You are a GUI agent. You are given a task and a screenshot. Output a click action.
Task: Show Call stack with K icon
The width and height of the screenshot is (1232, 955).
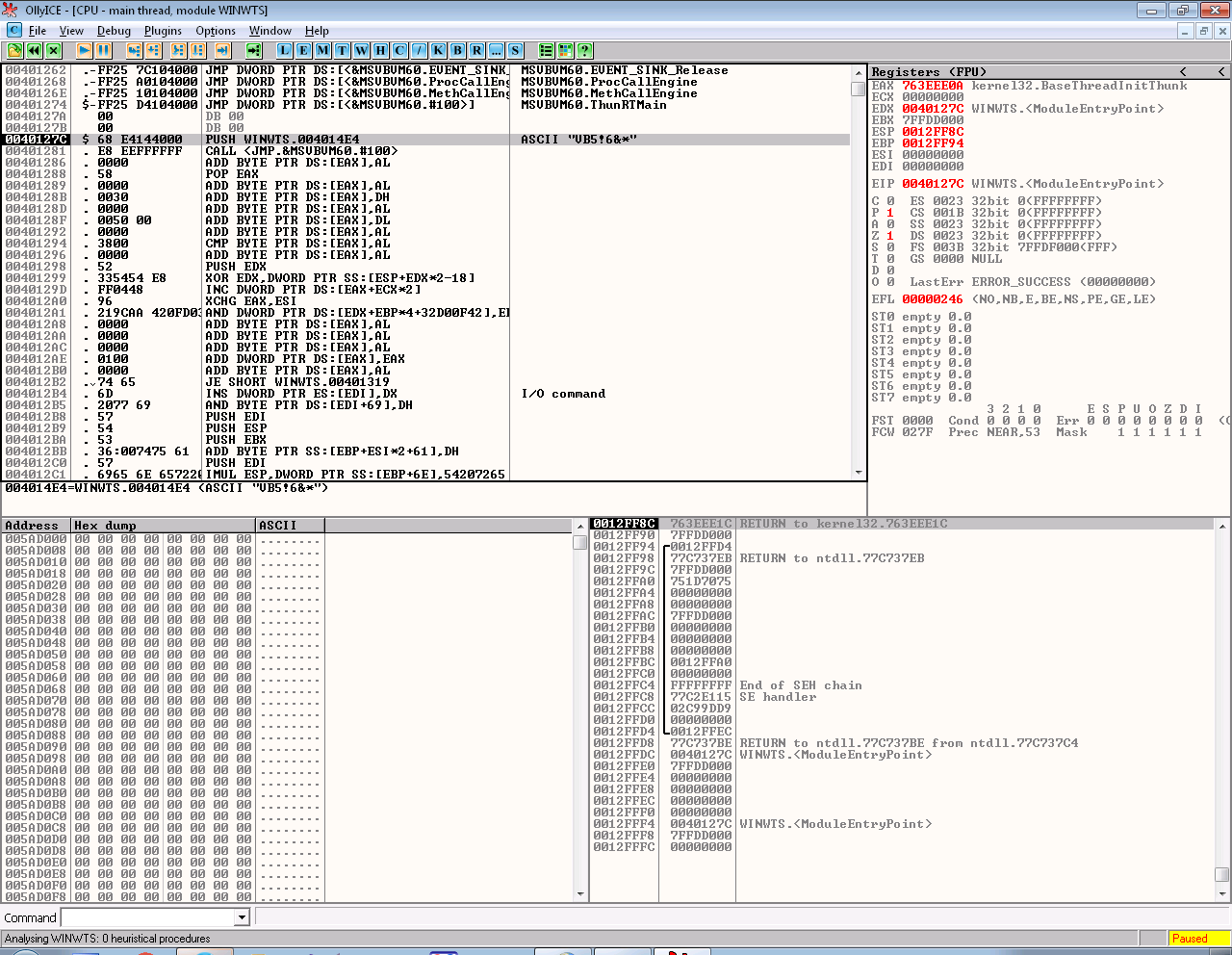click(x=438, y=50)
